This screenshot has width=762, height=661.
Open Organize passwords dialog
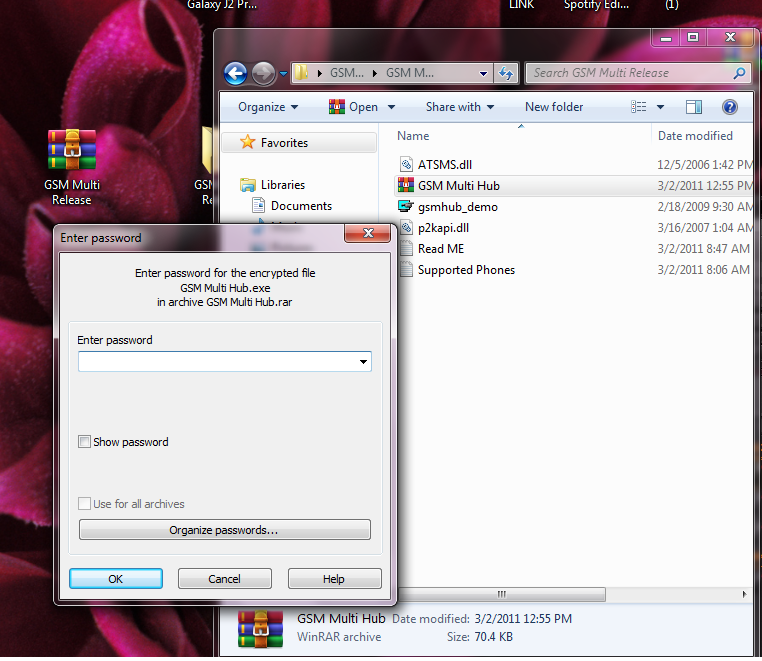[225, 530]
